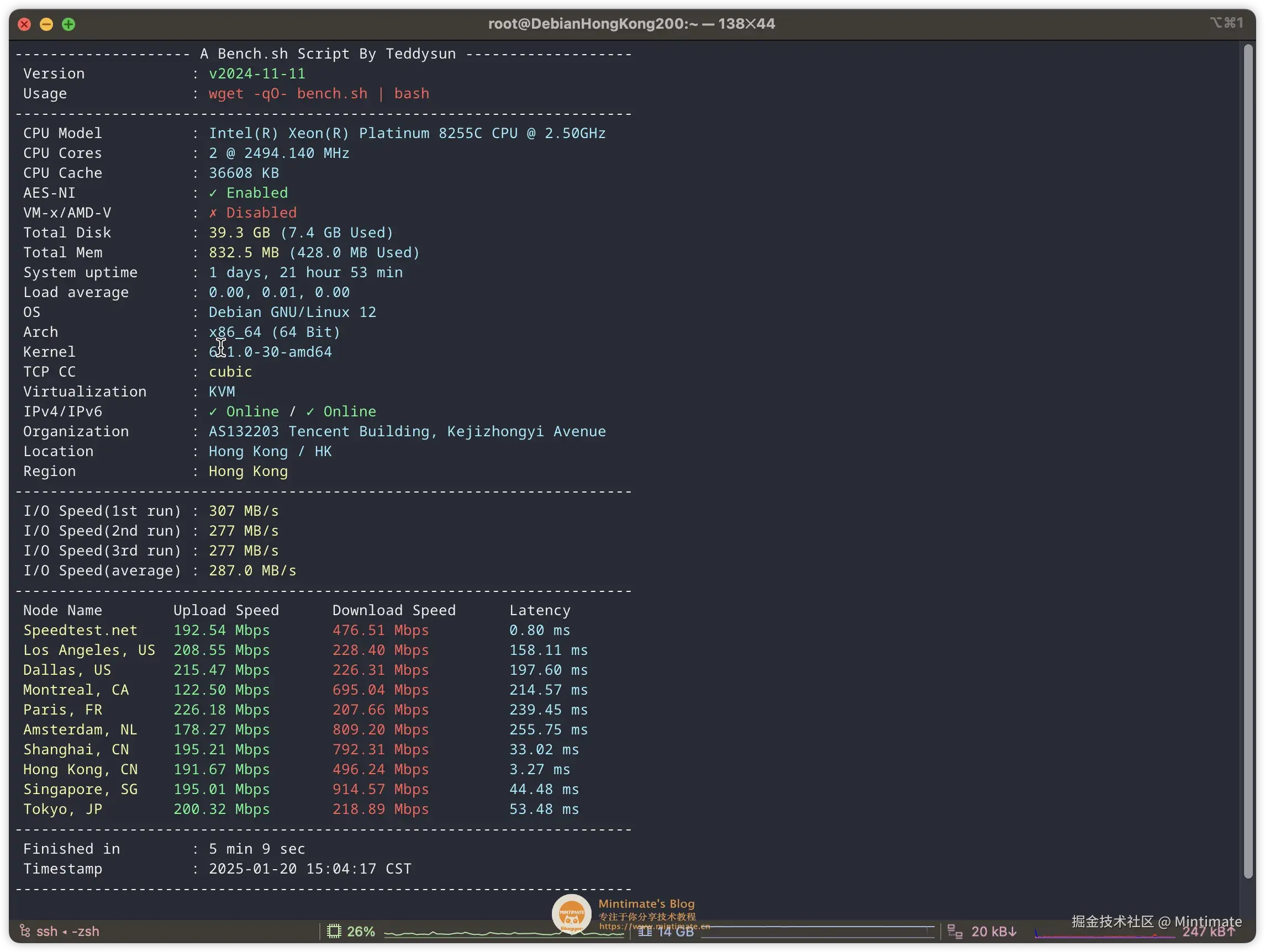Click the window title root@DebianHongKong200
The image size is (1265, 952).
[631, 24]
